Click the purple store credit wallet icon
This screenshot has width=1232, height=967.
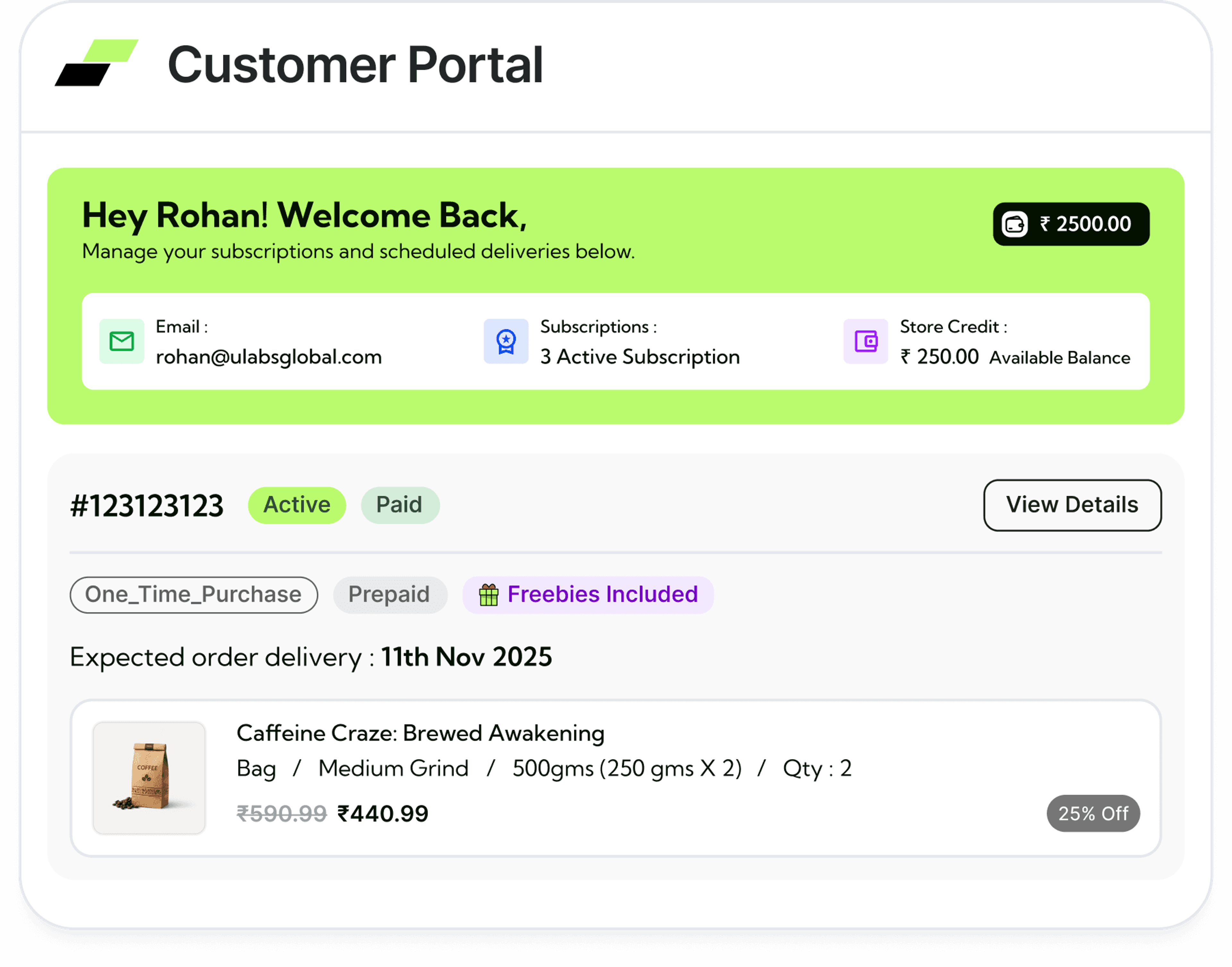pos(866,341)
